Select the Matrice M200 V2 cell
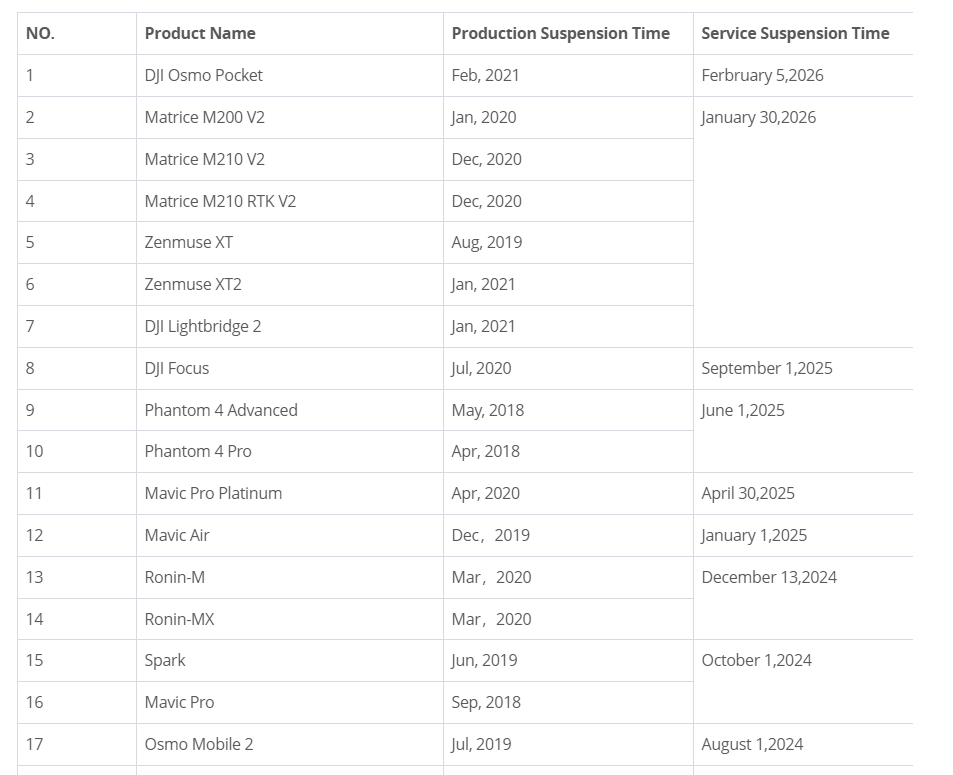953x775 pixels. coord(204,117)
